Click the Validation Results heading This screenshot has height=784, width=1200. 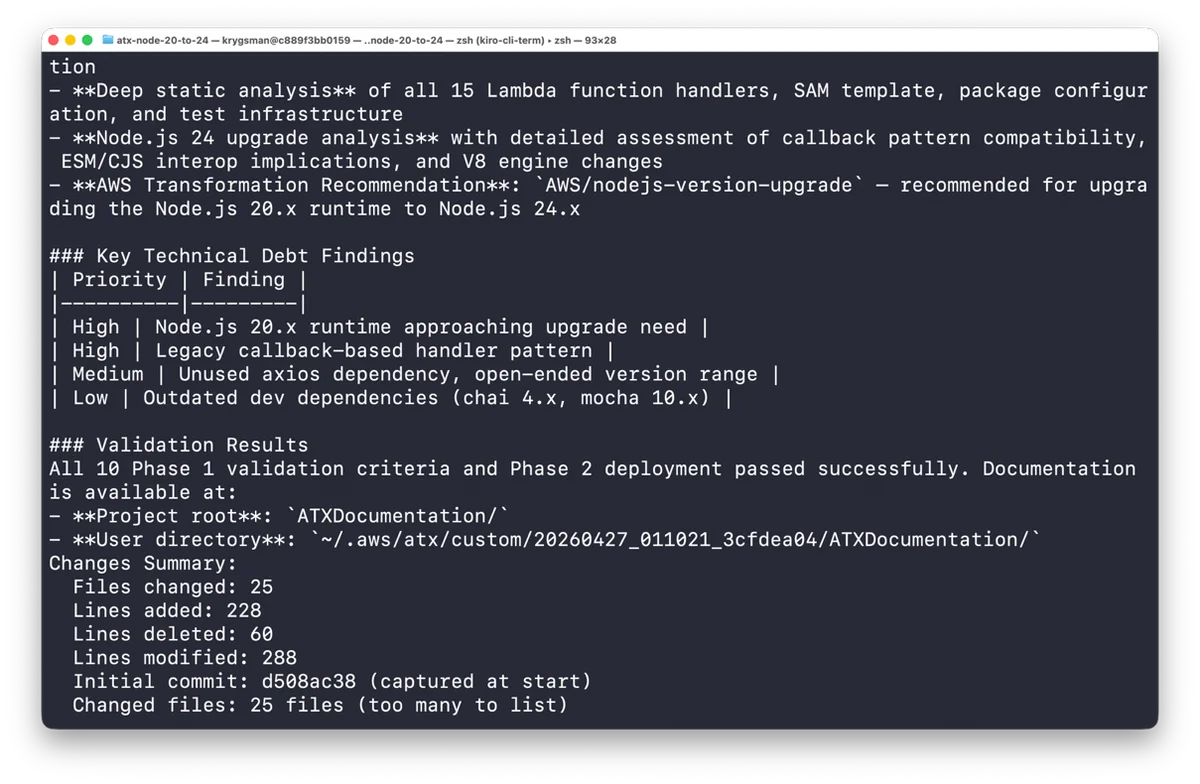[178, 445]
